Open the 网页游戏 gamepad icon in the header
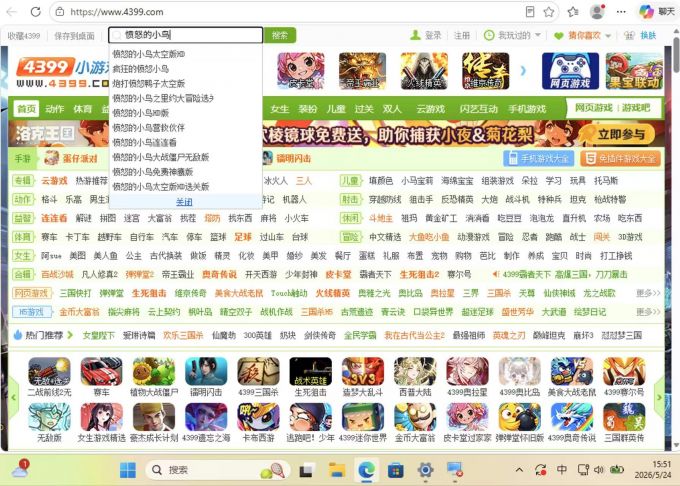This screenshot has height=486, width=680. click(x=570, y=71)
